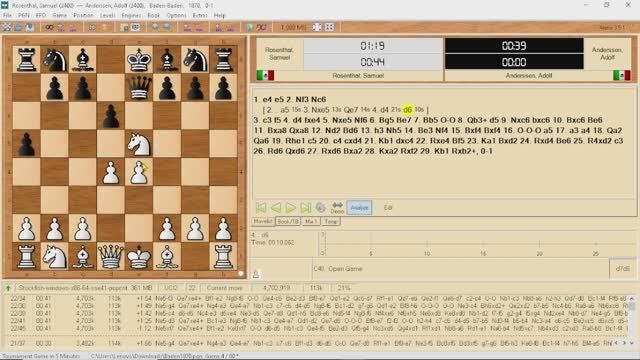Screen dimensions: 640x360
Task: Click the flag beside Rosenthal, Samuel
Action: click(265, 76)
